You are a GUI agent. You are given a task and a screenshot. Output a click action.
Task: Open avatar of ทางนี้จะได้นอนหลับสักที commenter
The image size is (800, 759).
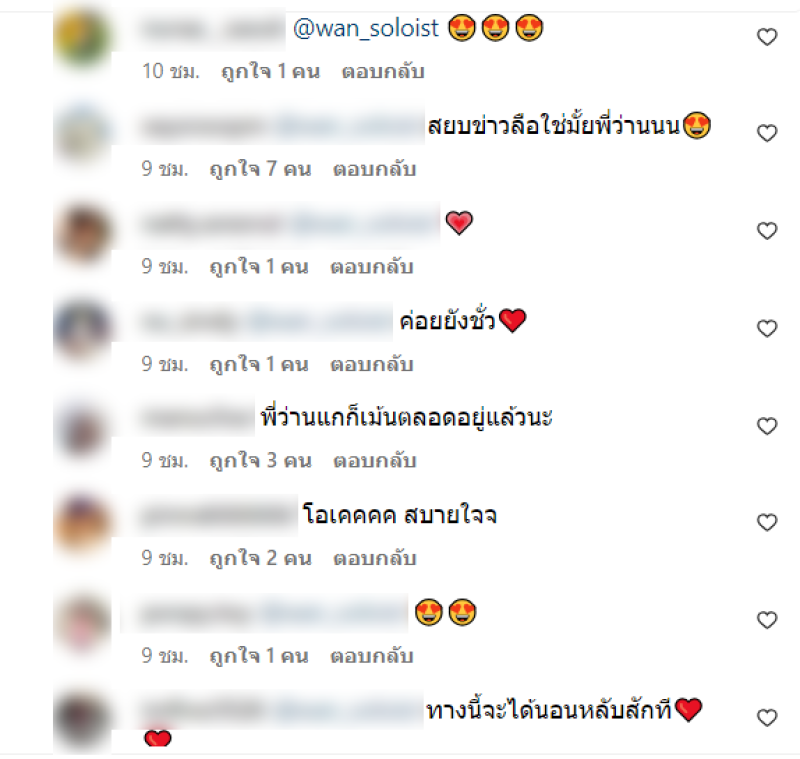(82, 719)
